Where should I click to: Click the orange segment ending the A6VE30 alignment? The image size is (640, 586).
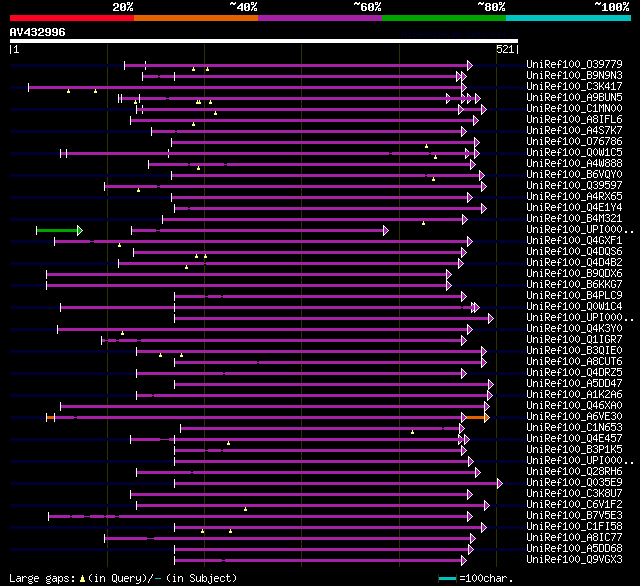(x=477, y=417)
